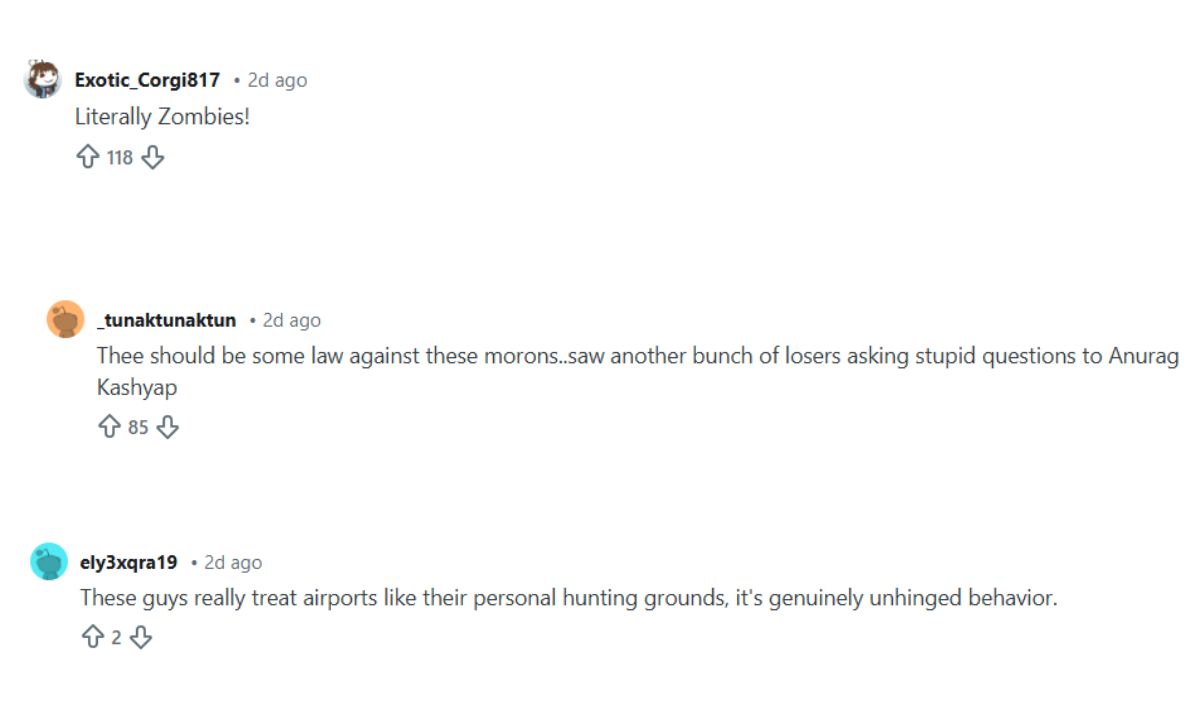Image resolution: width=1200 pixels, height=720 pixels.
Task: Select the "2d ago" timestamp beside ely3xqra19
Action: coord(233,562)
